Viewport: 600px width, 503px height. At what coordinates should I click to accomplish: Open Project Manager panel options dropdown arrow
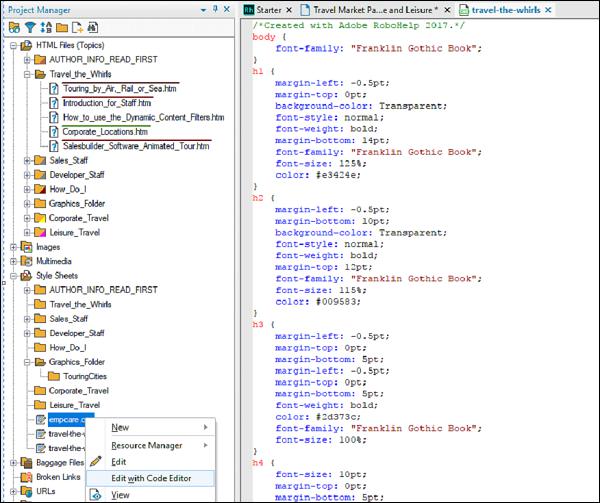tap(203, 9)
